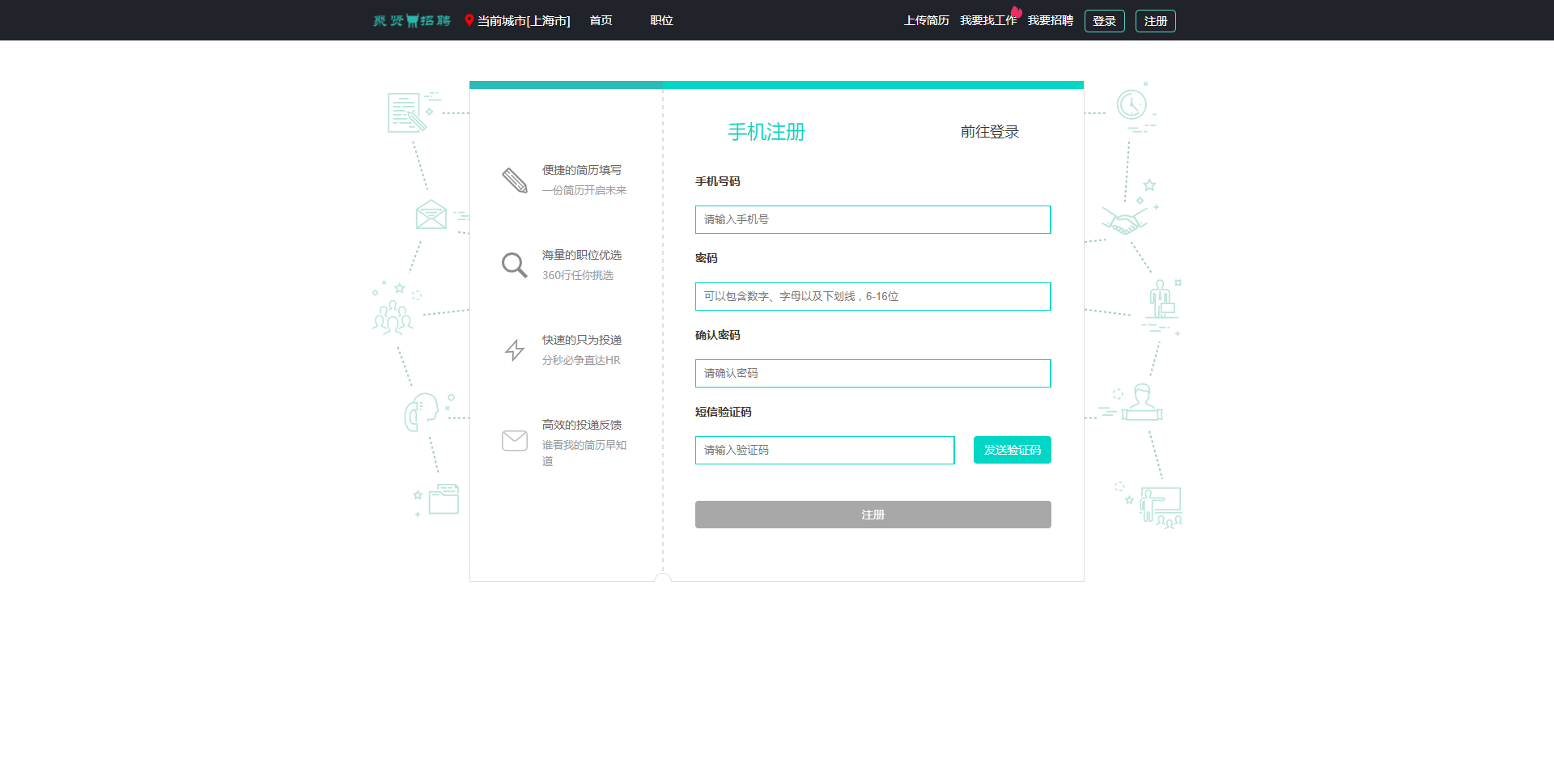Open current city selector 当前城市[上海市]
The image size is (1554, 784).
523,21
